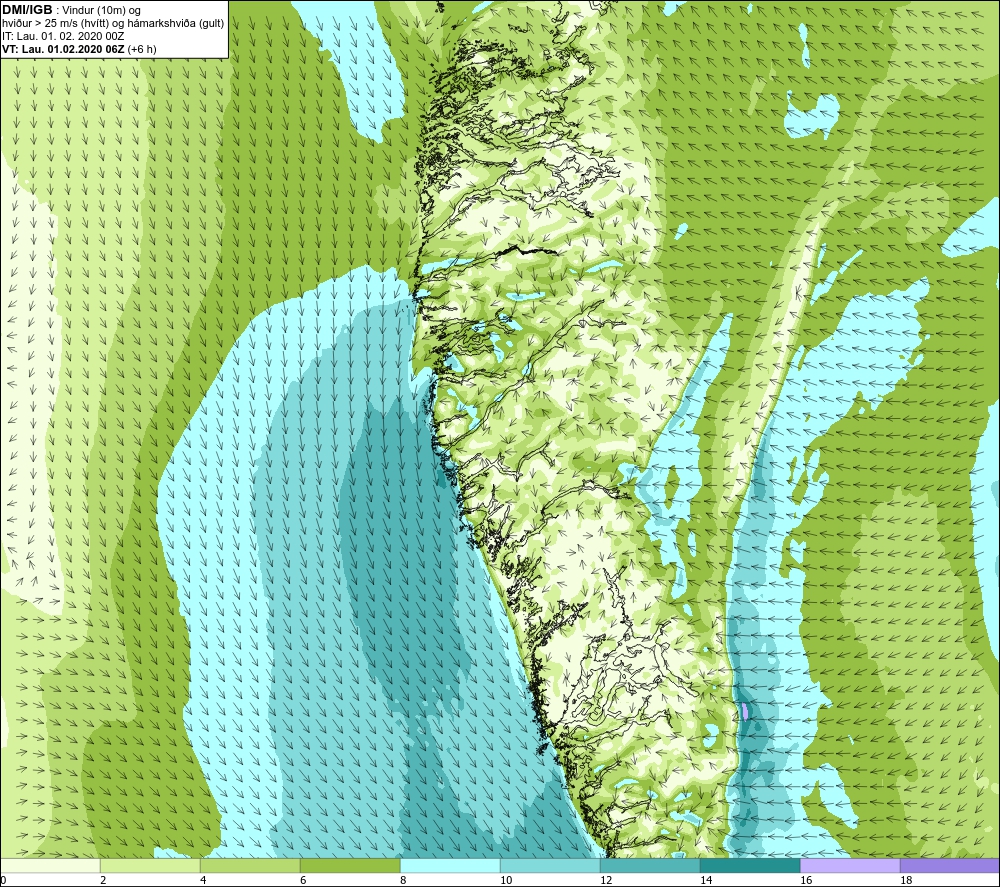
Task: Click the small purple wind-maximum patch on map
Action: pos(747,711)
